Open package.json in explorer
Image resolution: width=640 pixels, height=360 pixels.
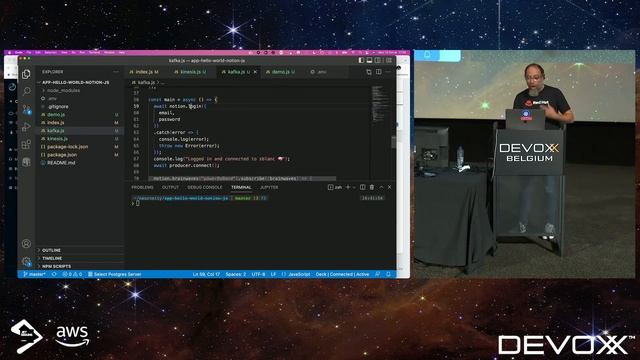80,155
